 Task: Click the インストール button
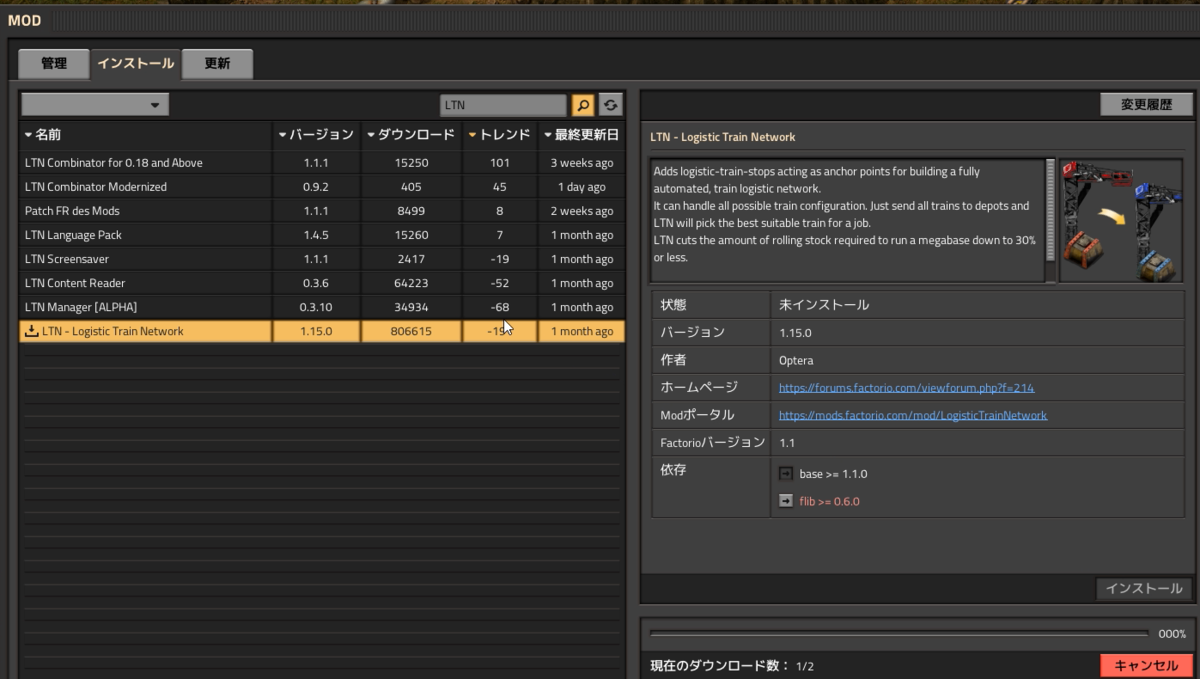1144,589
